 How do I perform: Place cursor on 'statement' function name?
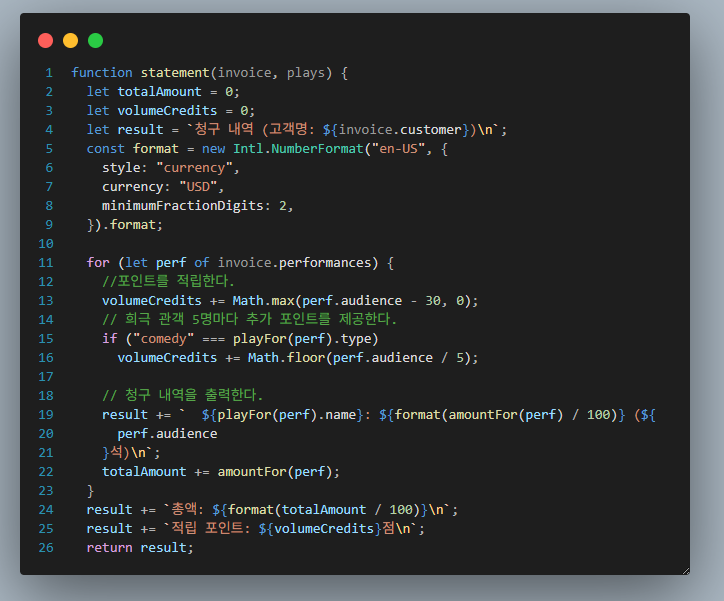175,73
